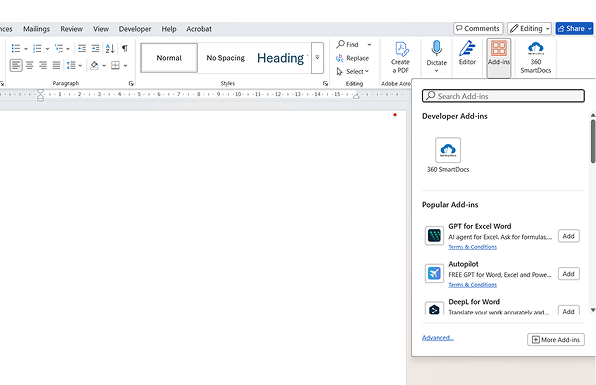Open multilevel list dropdown arrow
The width and height of the screenshot is (596, 385).
tap(68, 49)
